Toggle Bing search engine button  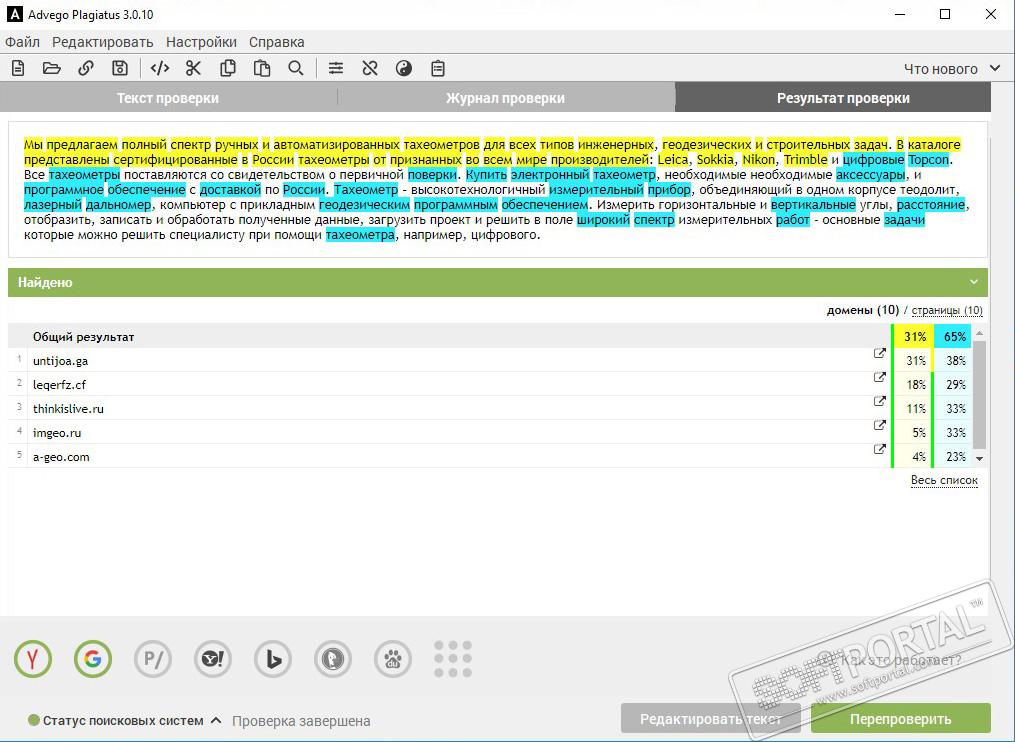273,659
